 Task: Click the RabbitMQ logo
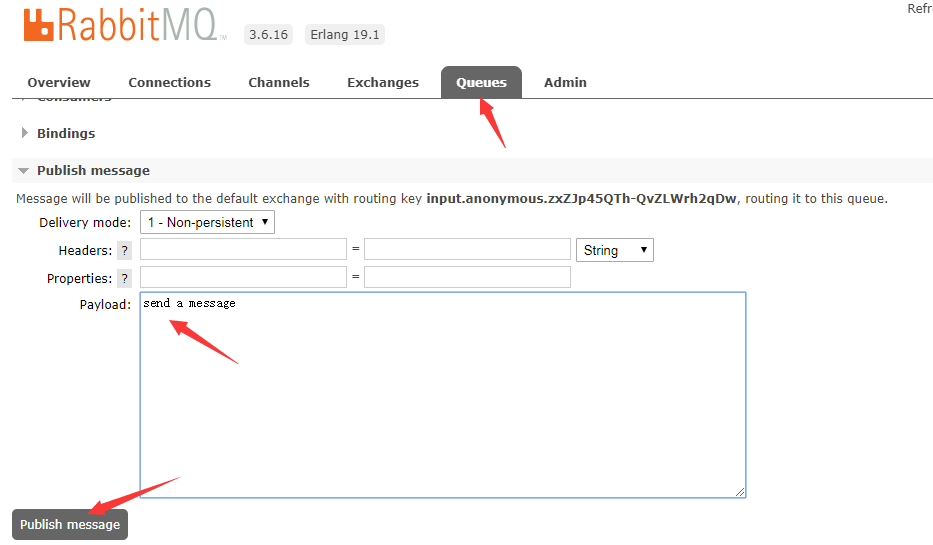(x=125, y=25)
